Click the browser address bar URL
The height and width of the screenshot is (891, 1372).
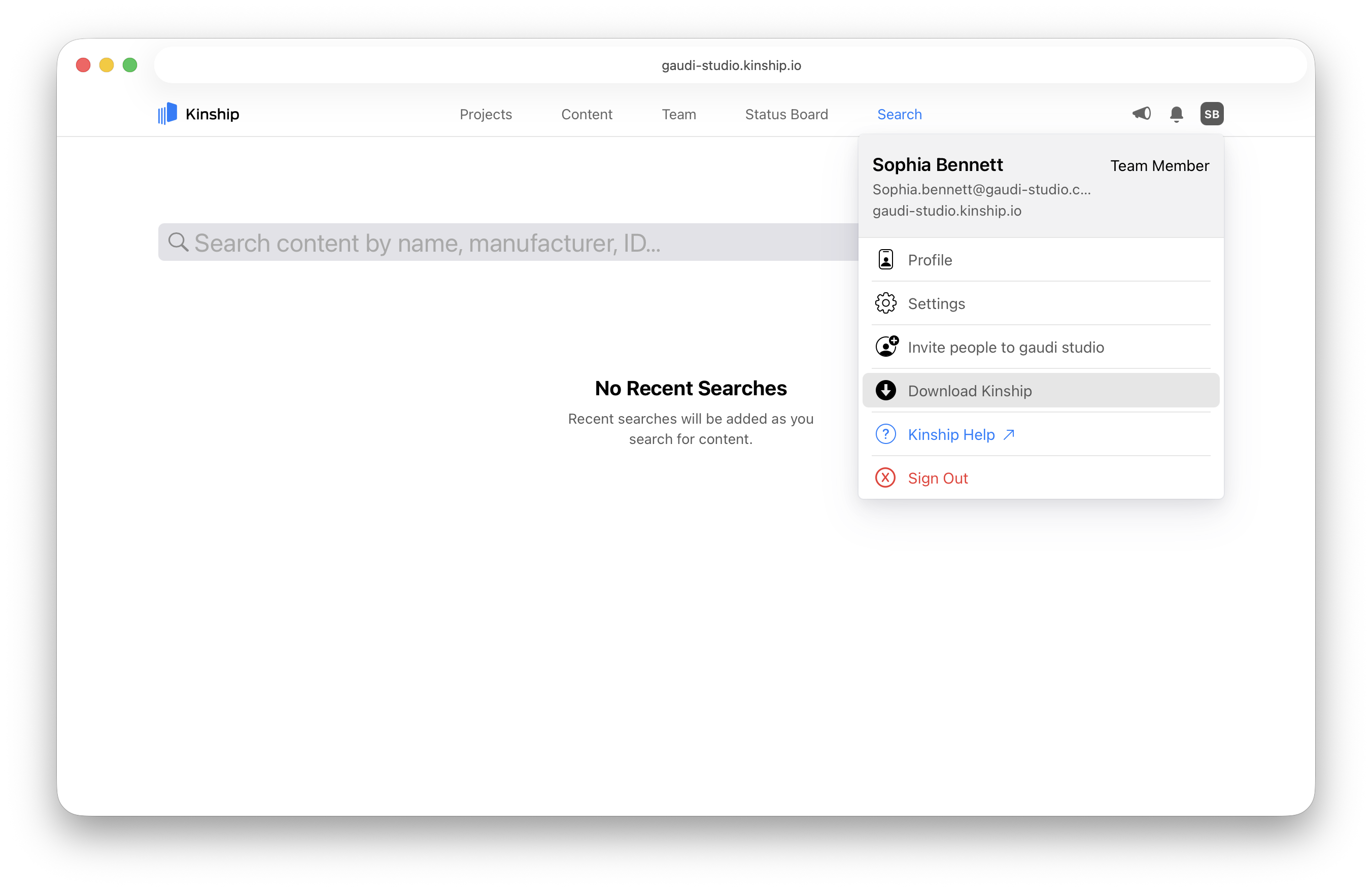tap(731, 65)
